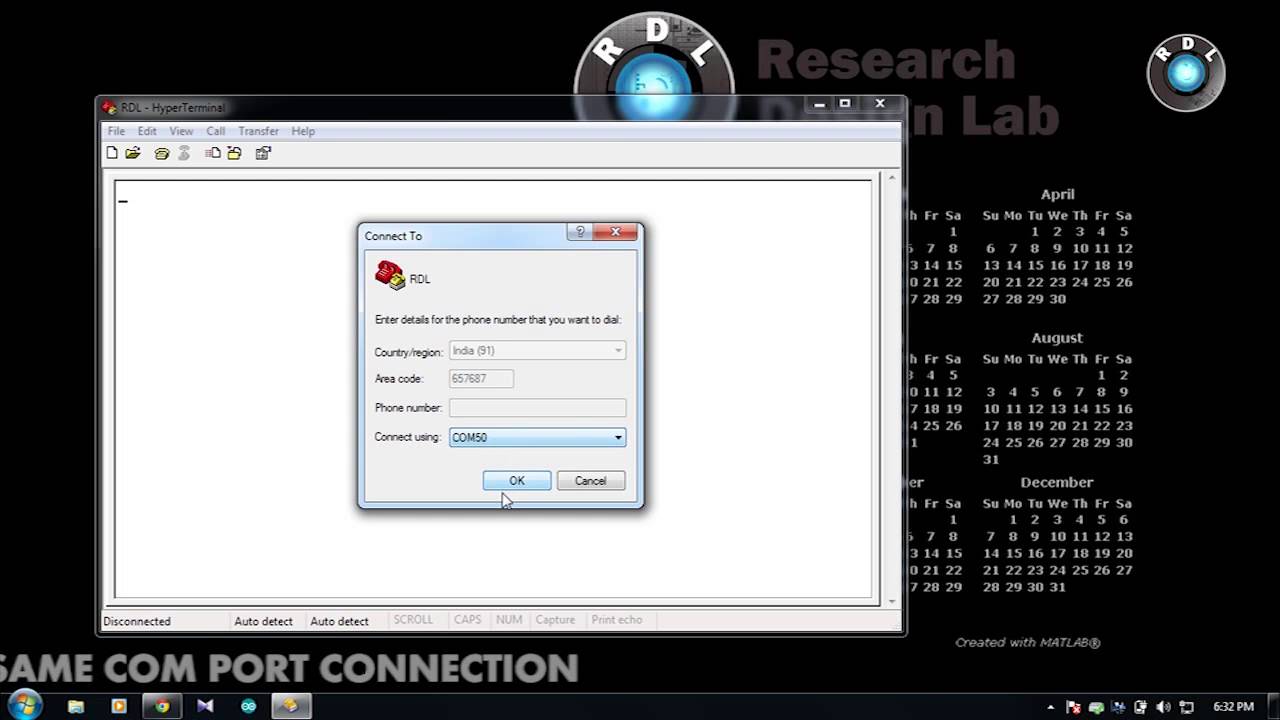
Task: Click the Print echo status bar indicator
Action: (x=617, y=620)
